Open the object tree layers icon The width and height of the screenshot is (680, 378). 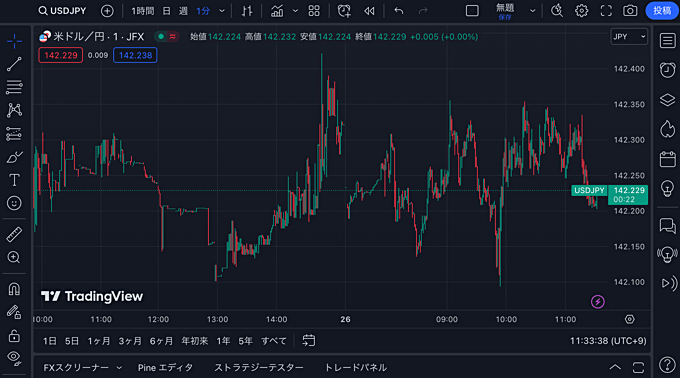[667, 100]
